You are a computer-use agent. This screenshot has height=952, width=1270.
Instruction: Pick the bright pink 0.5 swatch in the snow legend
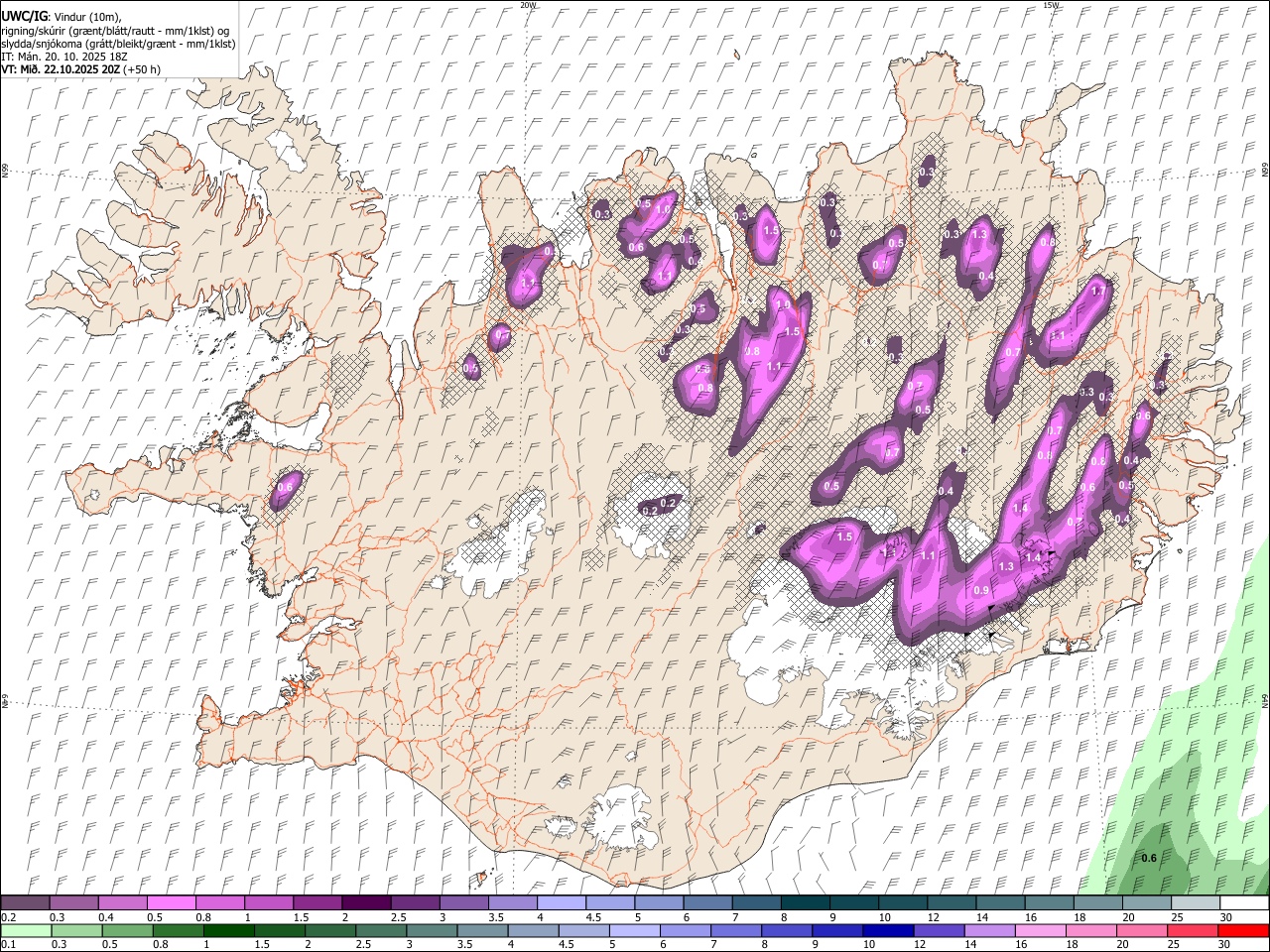171,903
